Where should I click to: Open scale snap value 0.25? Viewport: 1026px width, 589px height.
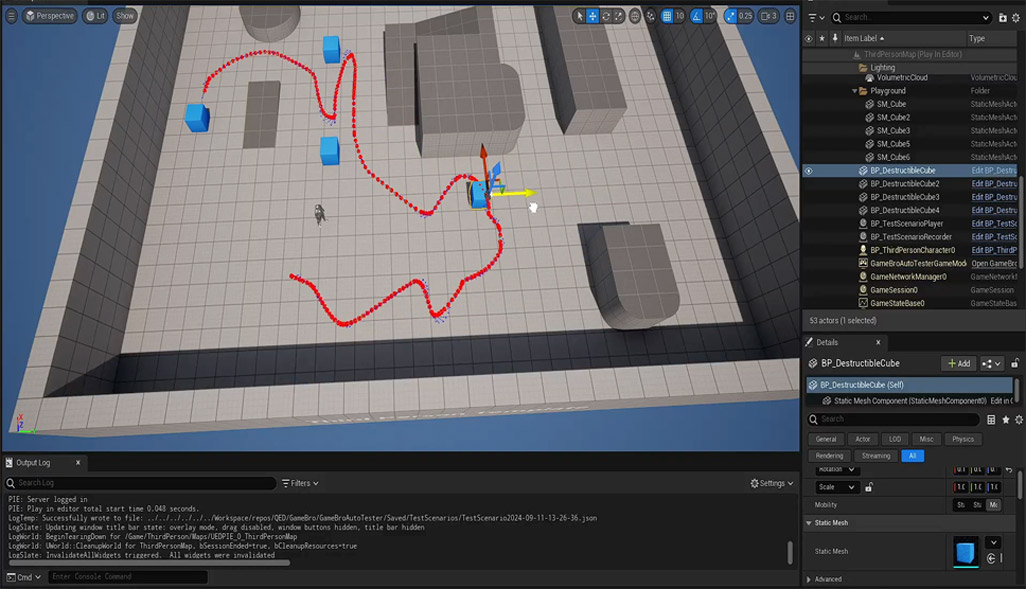[745, 16]
